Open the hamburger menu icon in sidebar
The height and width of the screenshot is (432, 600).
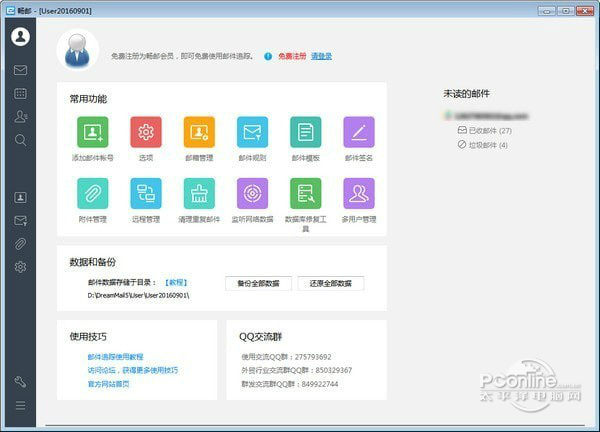[20, 406]
